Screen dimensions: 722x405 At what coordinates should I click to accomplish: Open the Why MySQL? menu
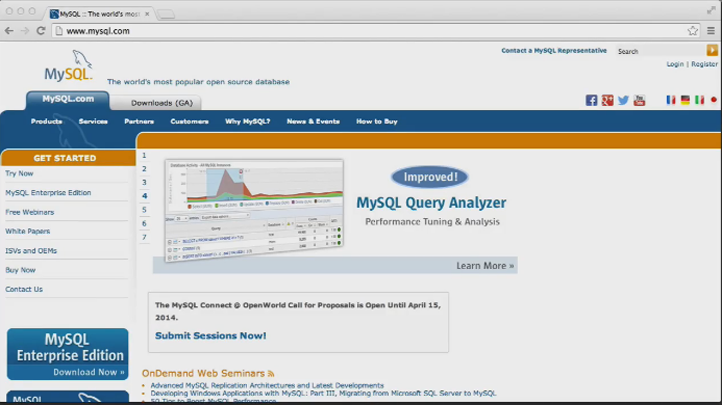click(248, 122)
